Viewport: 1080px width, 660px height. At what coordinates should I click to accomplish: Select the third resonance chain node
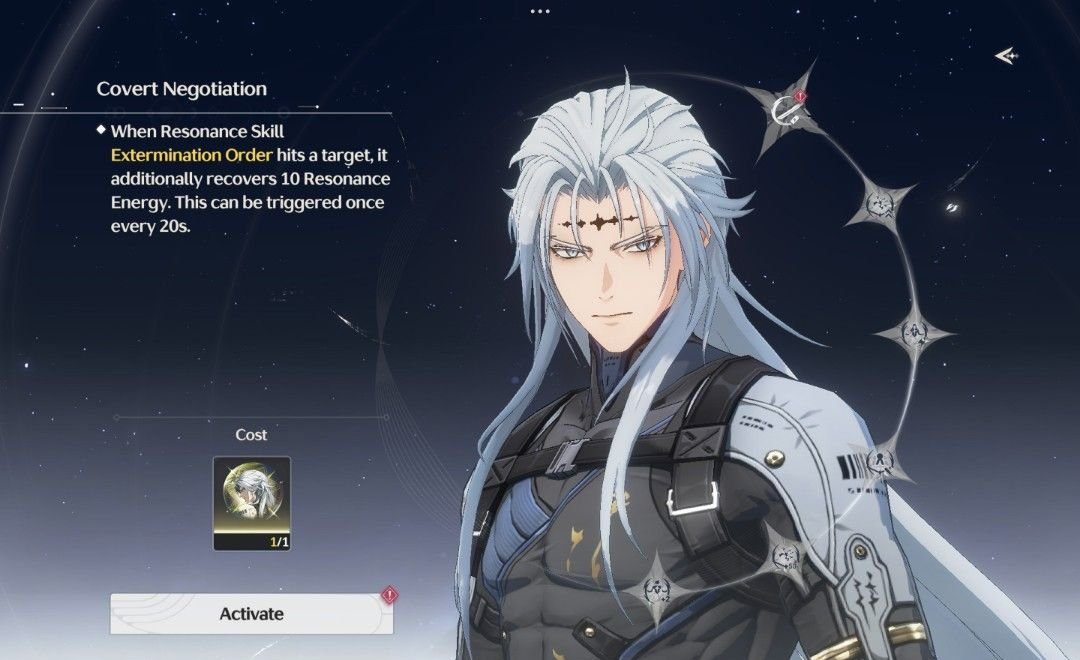click(x=915, y=334)
